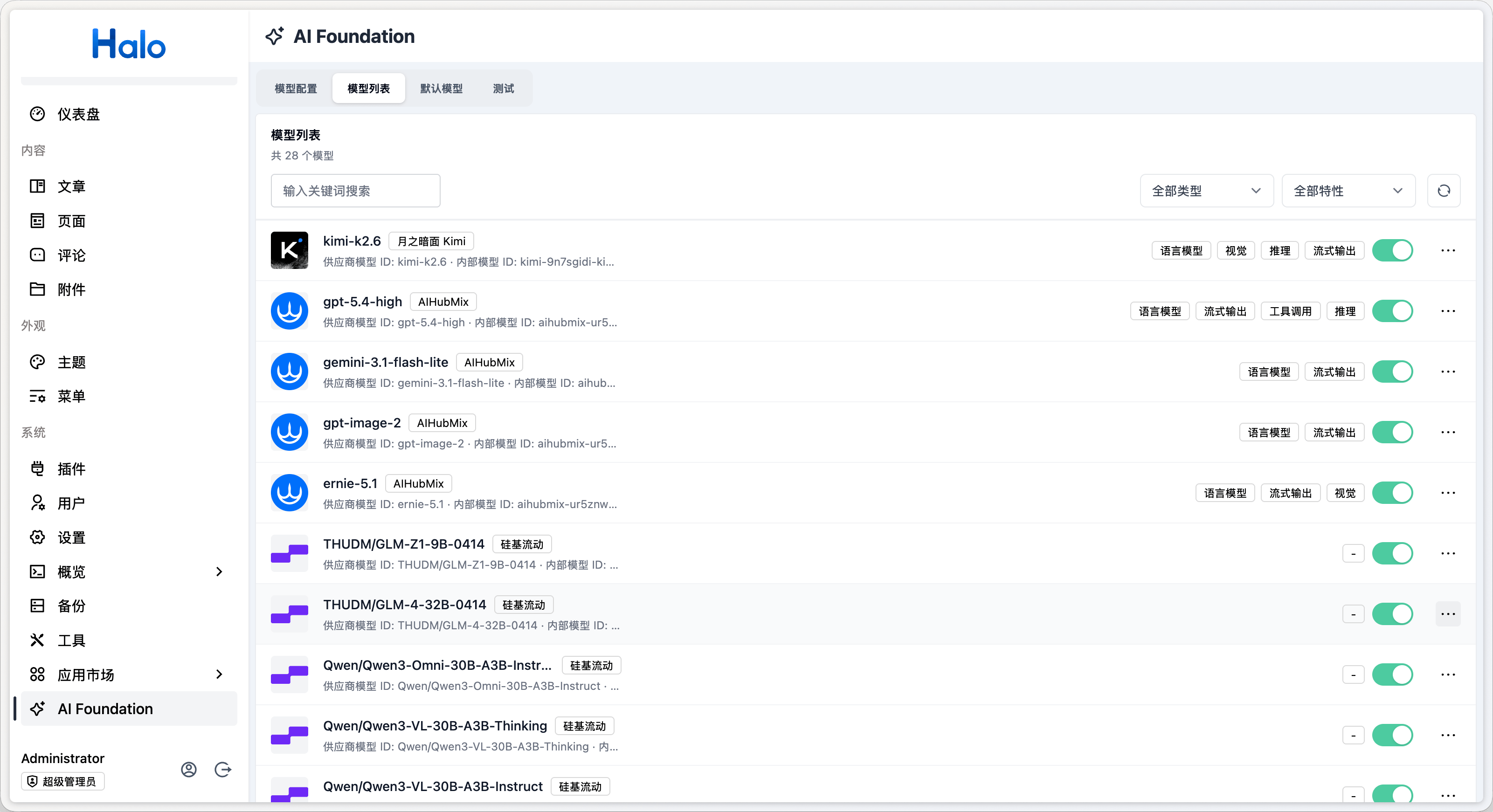The height and width of the screenshot is (812, 1493).
Task: Open more options for gemini-3.1-flash-lite
Action: click(1448, 372)
